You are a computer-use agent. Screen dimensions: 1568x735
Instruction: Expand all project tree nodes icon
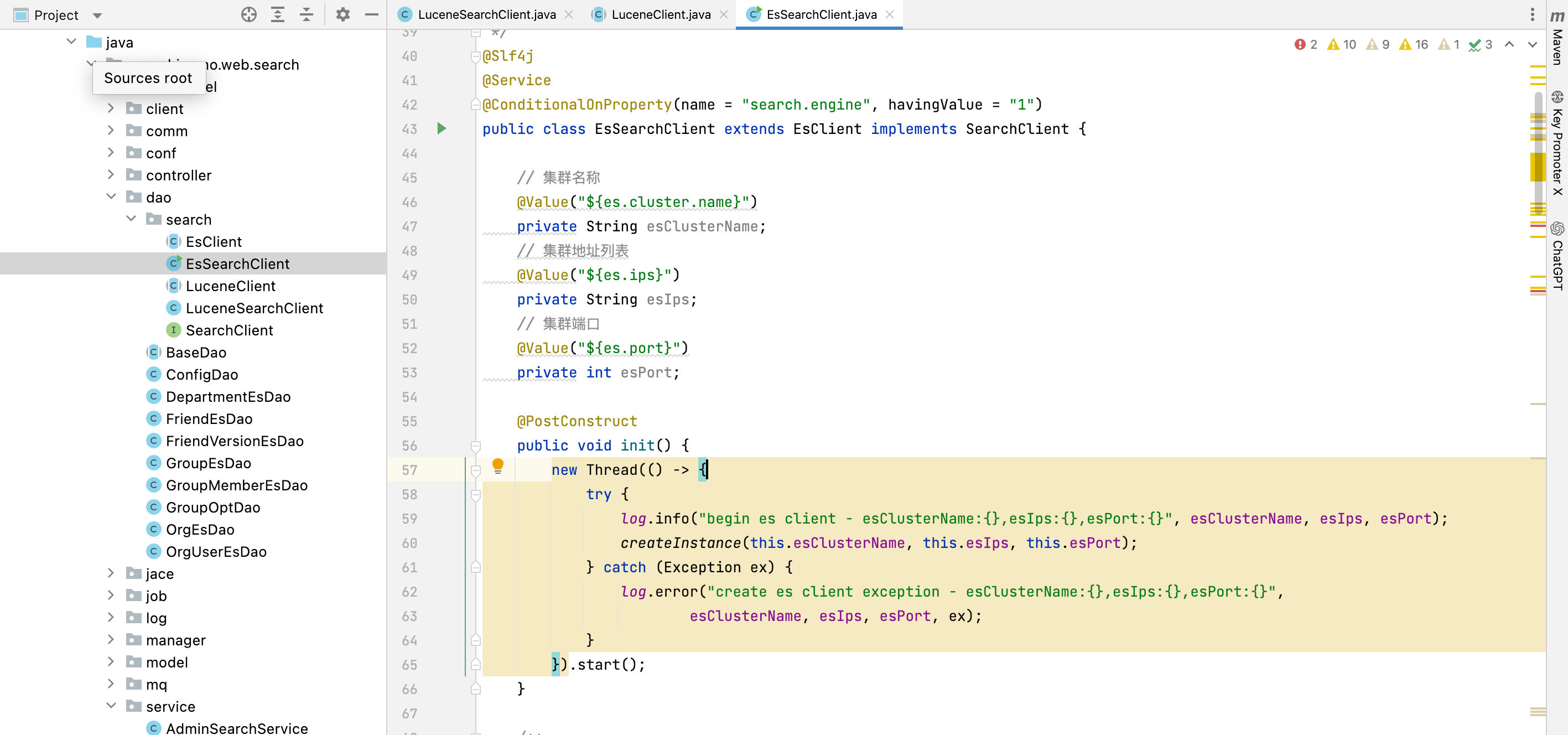278,14
